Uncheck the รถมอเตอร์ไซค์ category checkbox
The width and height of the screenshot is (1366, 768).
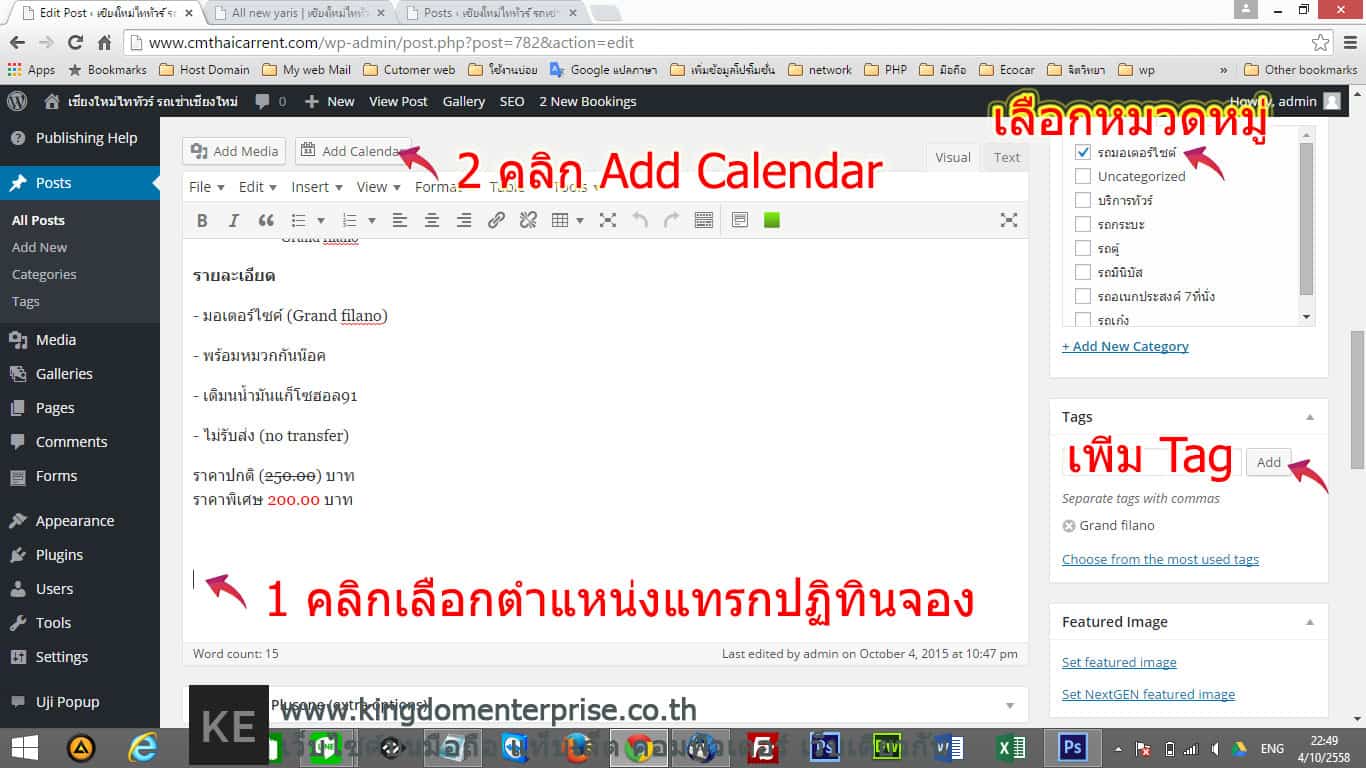point(1082,152)
